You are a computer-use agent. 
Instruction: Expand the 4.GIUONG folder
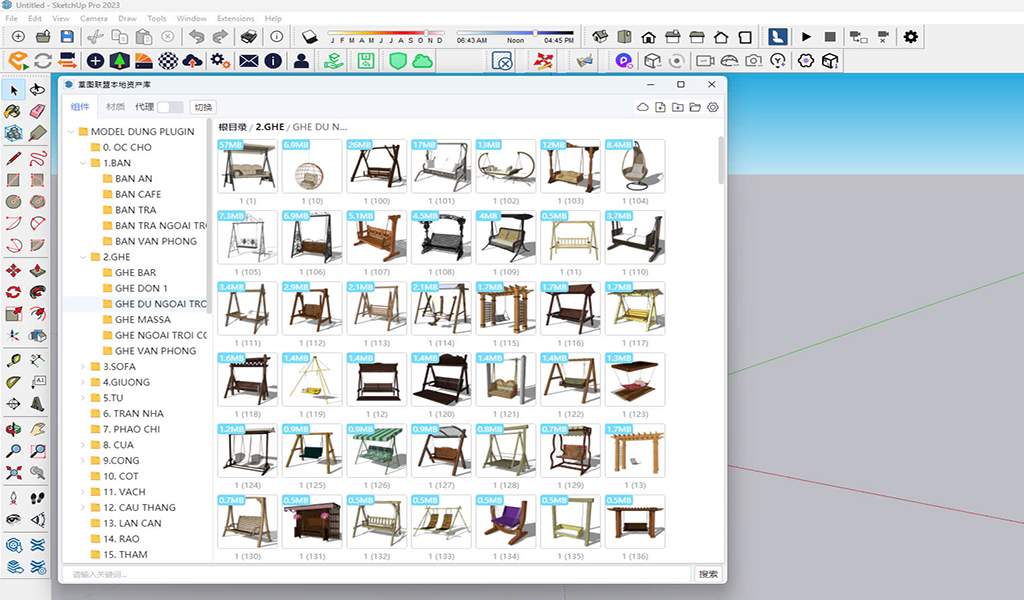[84, 382]
